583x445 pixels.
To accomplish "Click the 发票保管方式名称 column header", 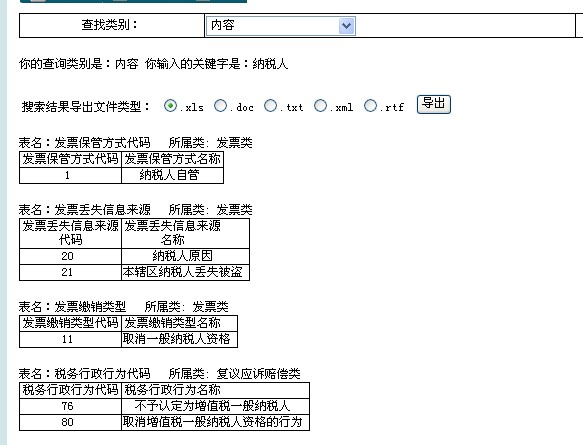I will click(173, 159).
